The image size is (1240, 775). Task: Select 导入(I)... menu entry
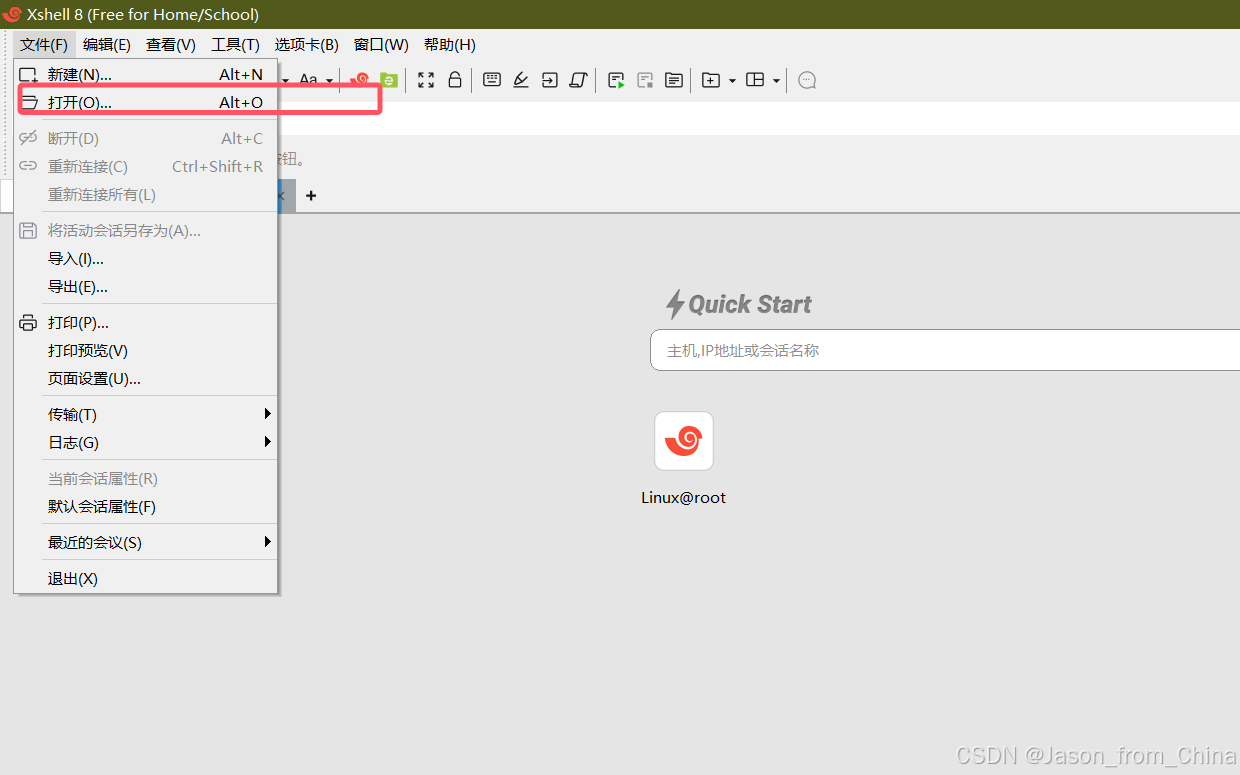pyautogui.click(x=146, y=259)
